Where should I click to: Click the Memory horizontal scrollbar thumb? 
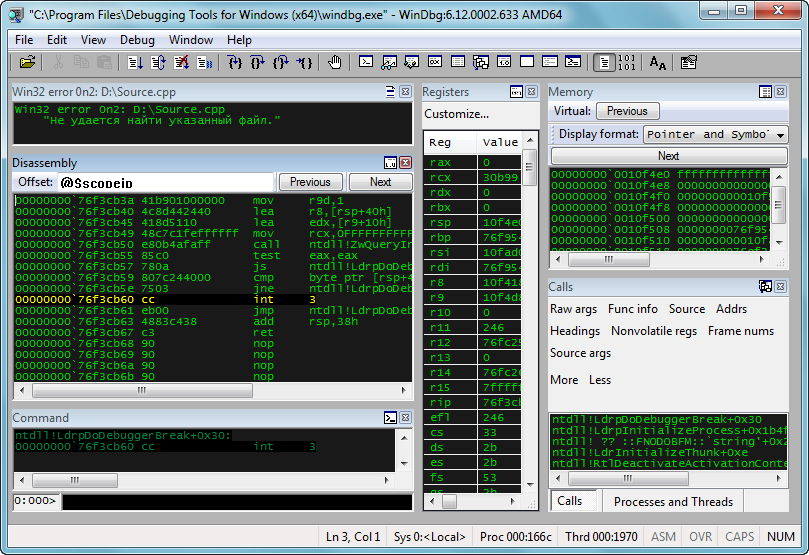609,260
